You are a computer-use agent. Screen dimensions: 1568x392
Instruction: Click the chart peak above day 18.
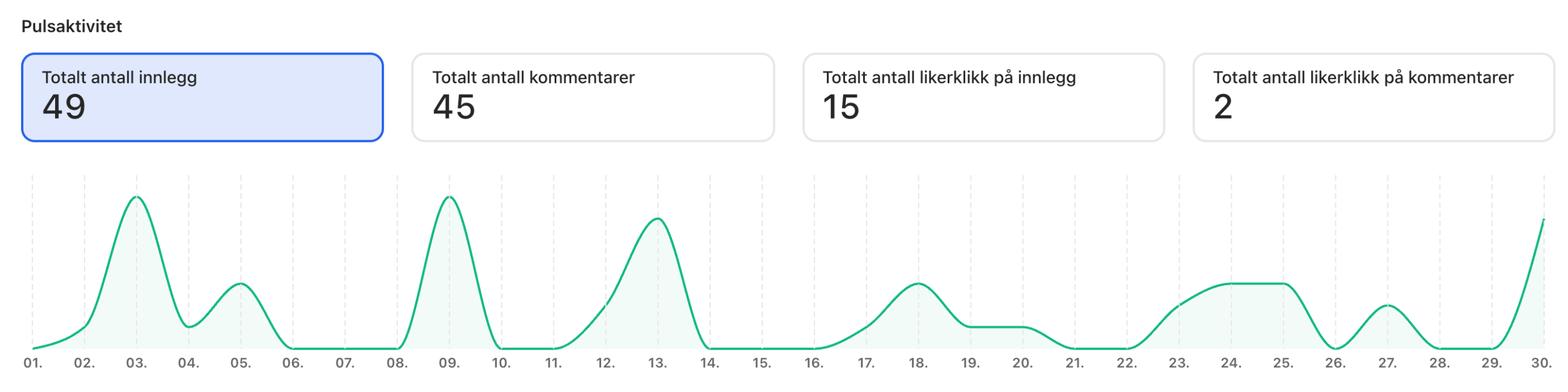point(918,283)
